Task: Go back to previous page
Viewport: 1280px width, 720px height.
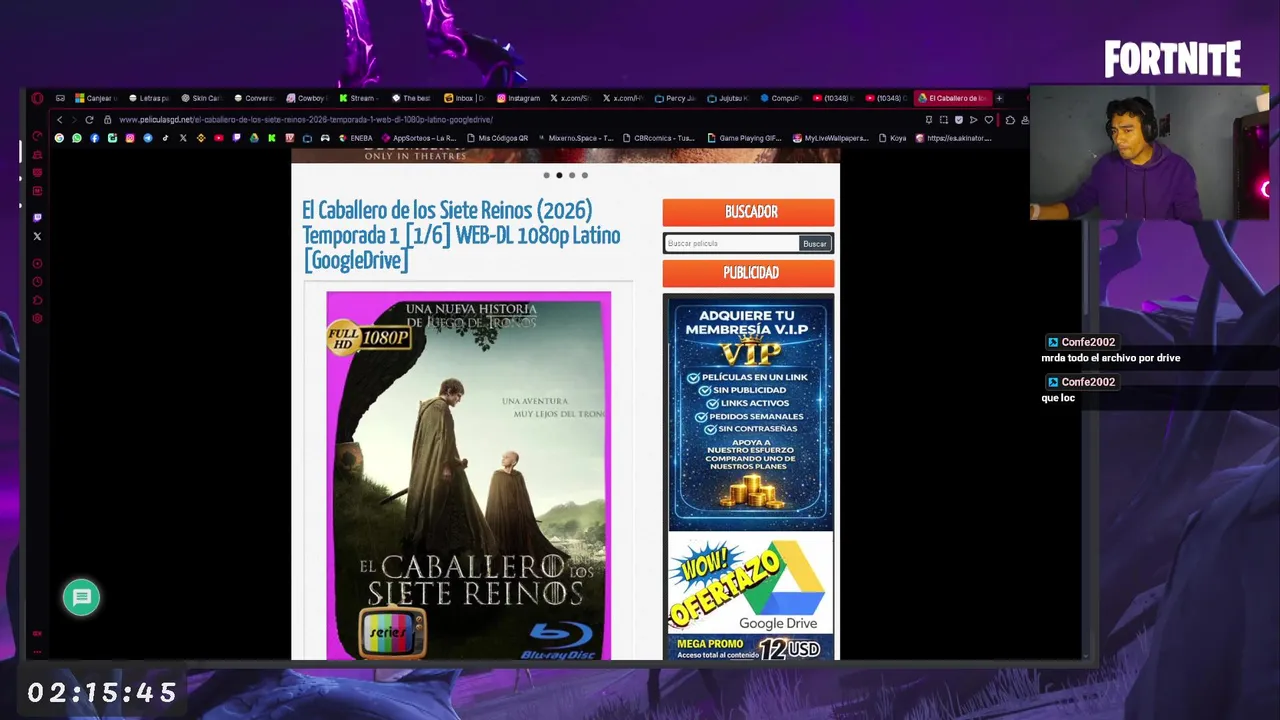Action: click(59, 120)
